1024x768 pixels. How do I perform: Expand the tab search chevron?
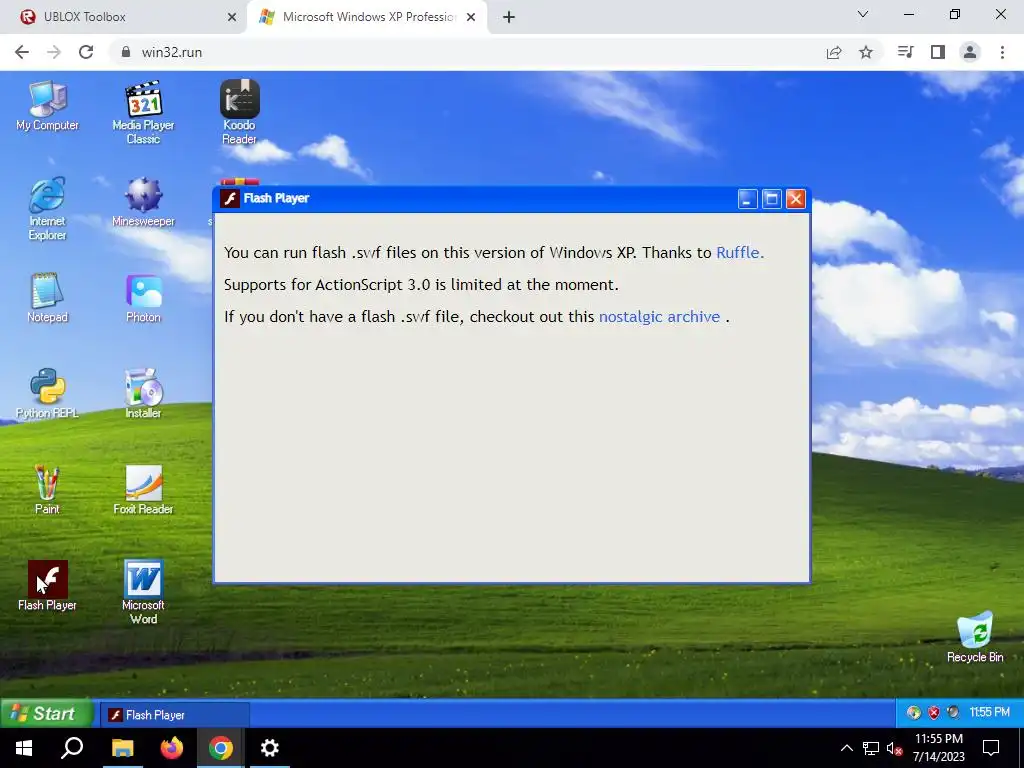tap(863, 14)
